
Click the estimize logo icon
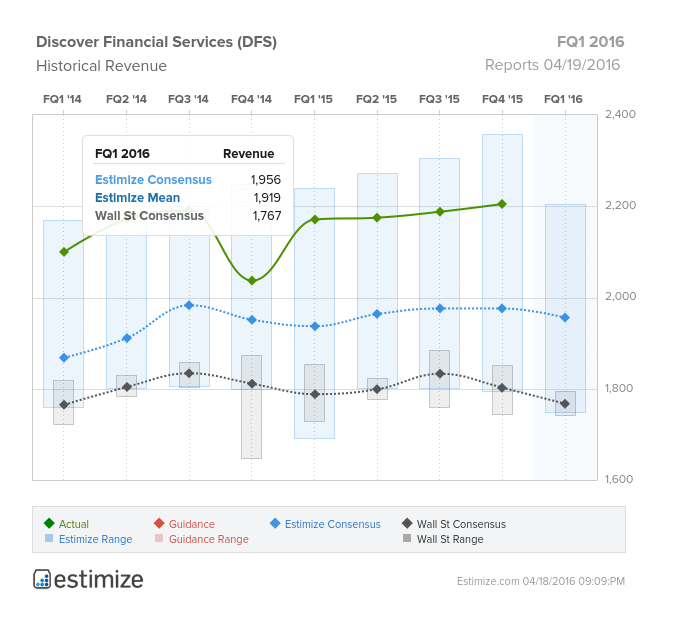click(42, 579)
